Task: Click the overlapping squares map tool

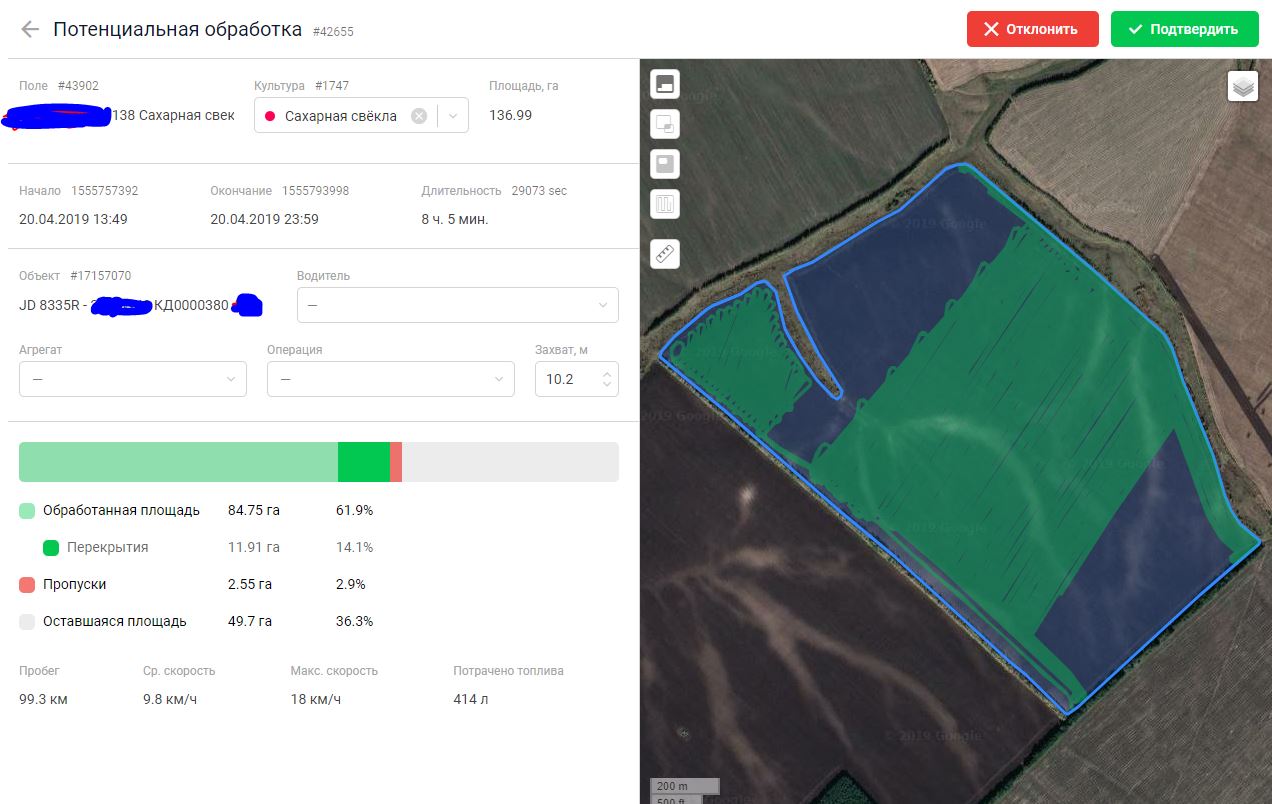Action: pos(665,124)
